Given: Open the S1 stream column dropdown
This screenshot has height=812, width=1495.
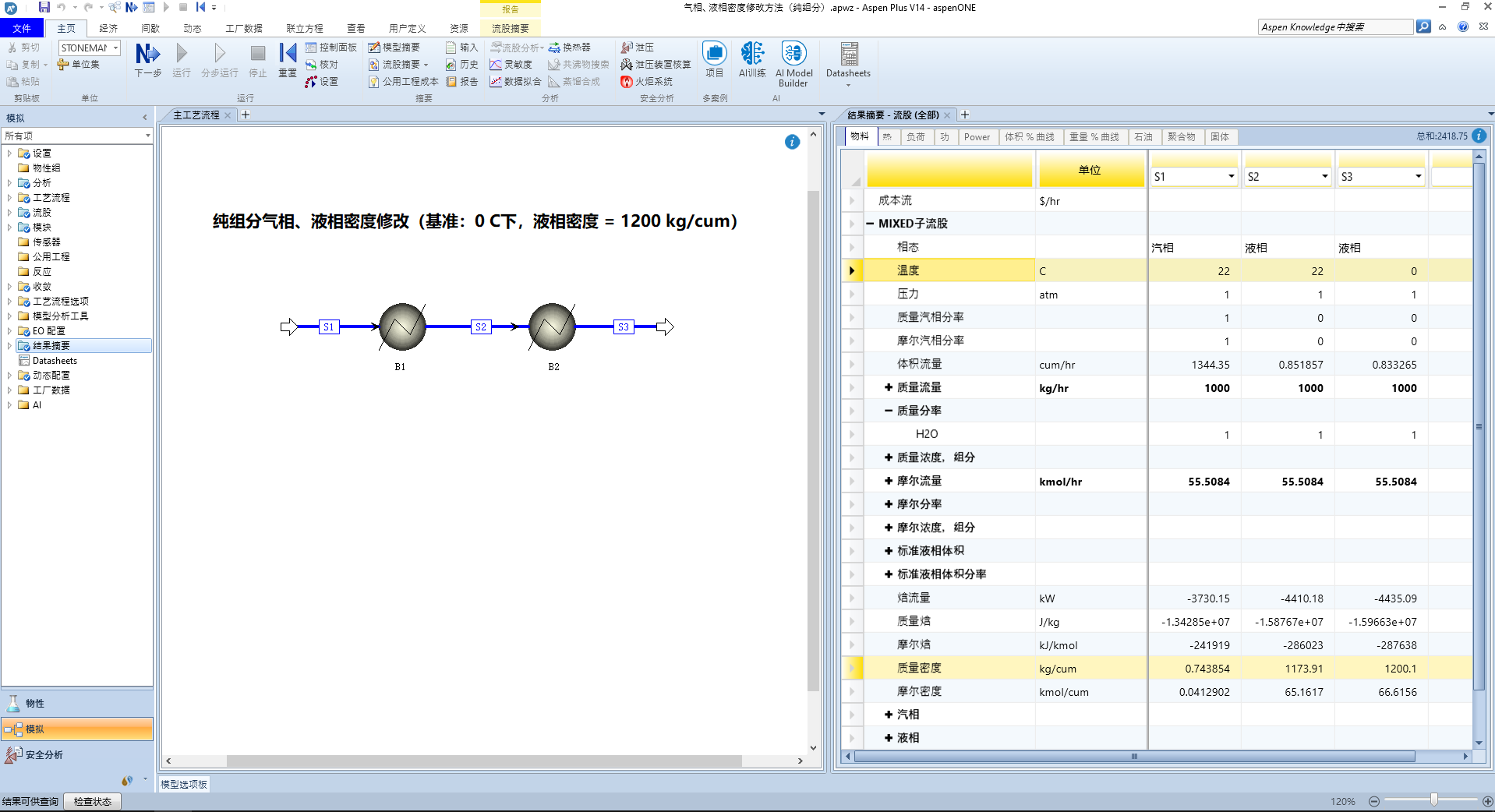Looking at the screenshot, I should click(x=1232, y=177).
